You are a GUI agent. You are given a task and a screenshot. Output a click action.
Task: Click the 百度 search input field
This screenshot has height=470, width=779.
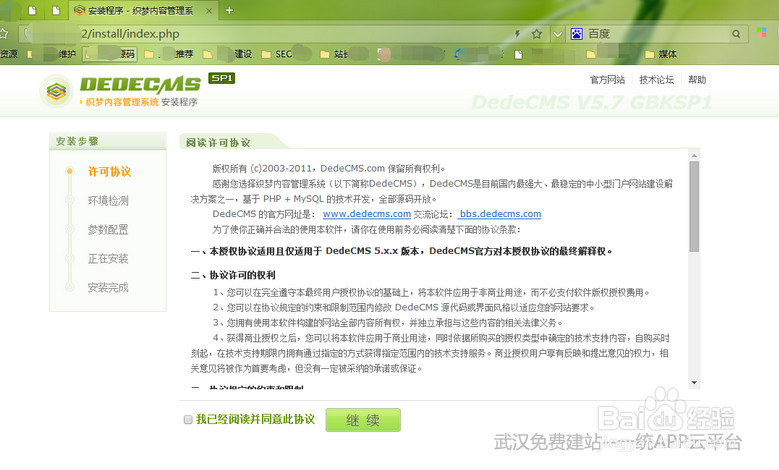point(656,34)
